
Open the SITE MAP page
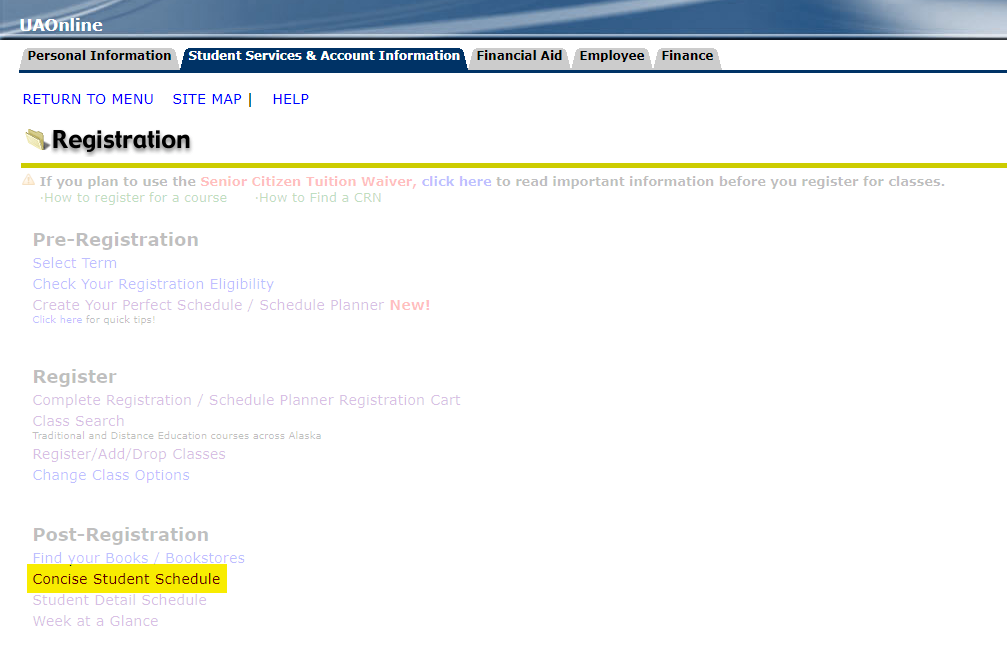pyautogui.click(x=207, y=99)
